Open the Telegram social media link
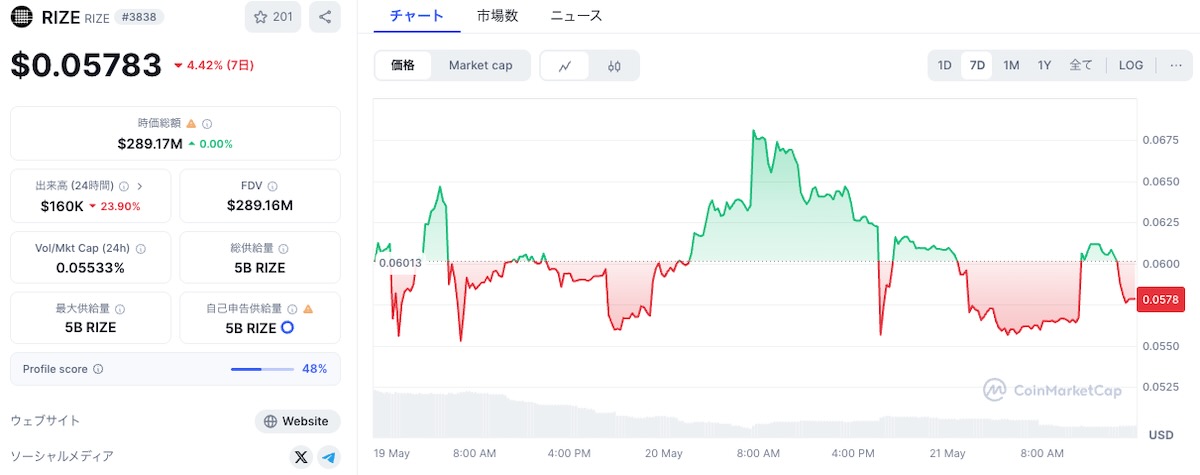This screenshot has height=475, width=1200. pyautogui.click(x=329, y=458)
